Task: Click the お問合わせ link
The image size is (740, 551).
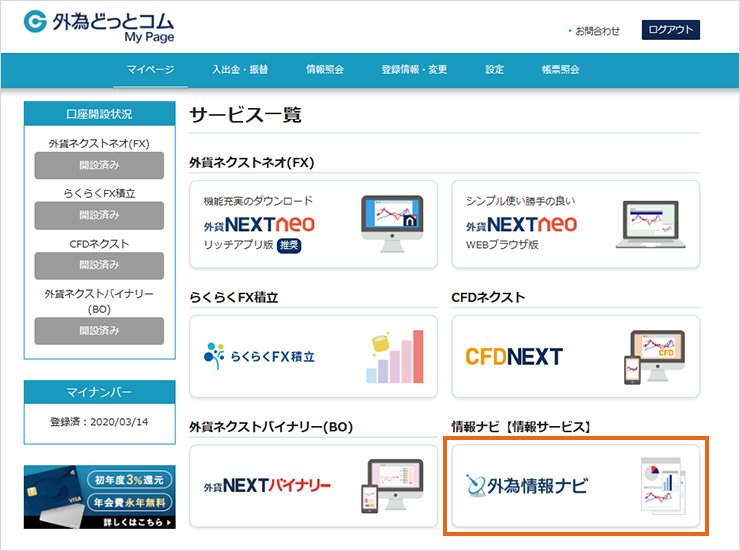Action: pyautogui.click(x=596, y=31)
